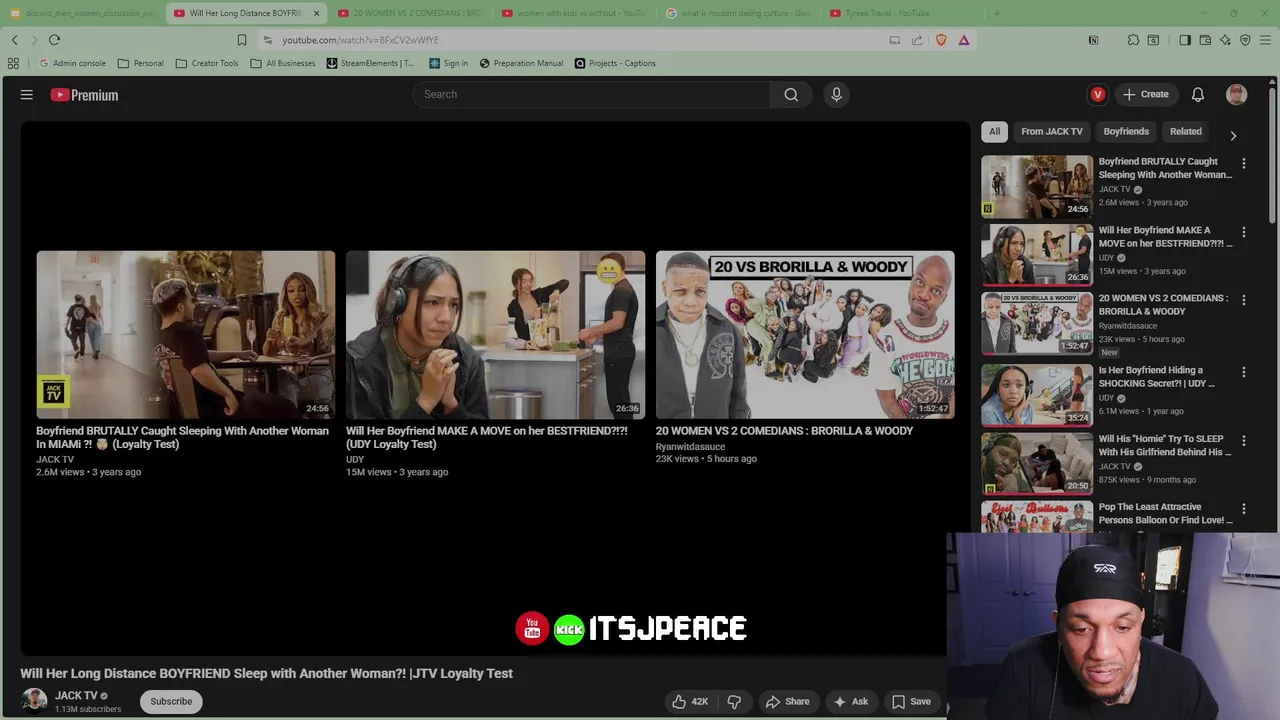Open endscreen thumbnail Boyfriend BRUTALLY Caught in Miami

coord(186,334)
